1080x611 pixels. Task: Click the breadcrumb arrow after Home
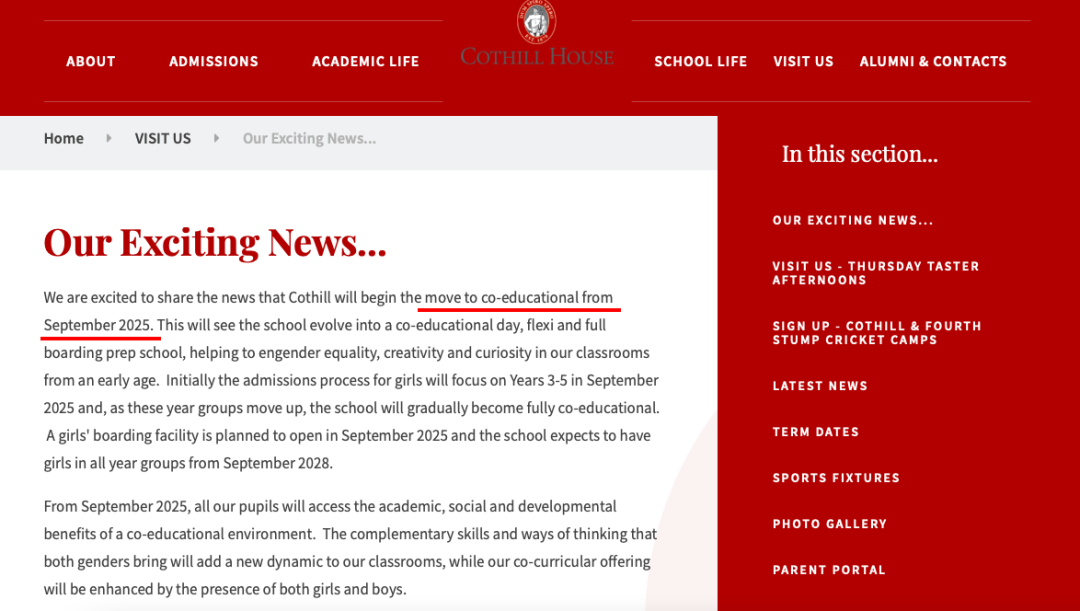109,138
